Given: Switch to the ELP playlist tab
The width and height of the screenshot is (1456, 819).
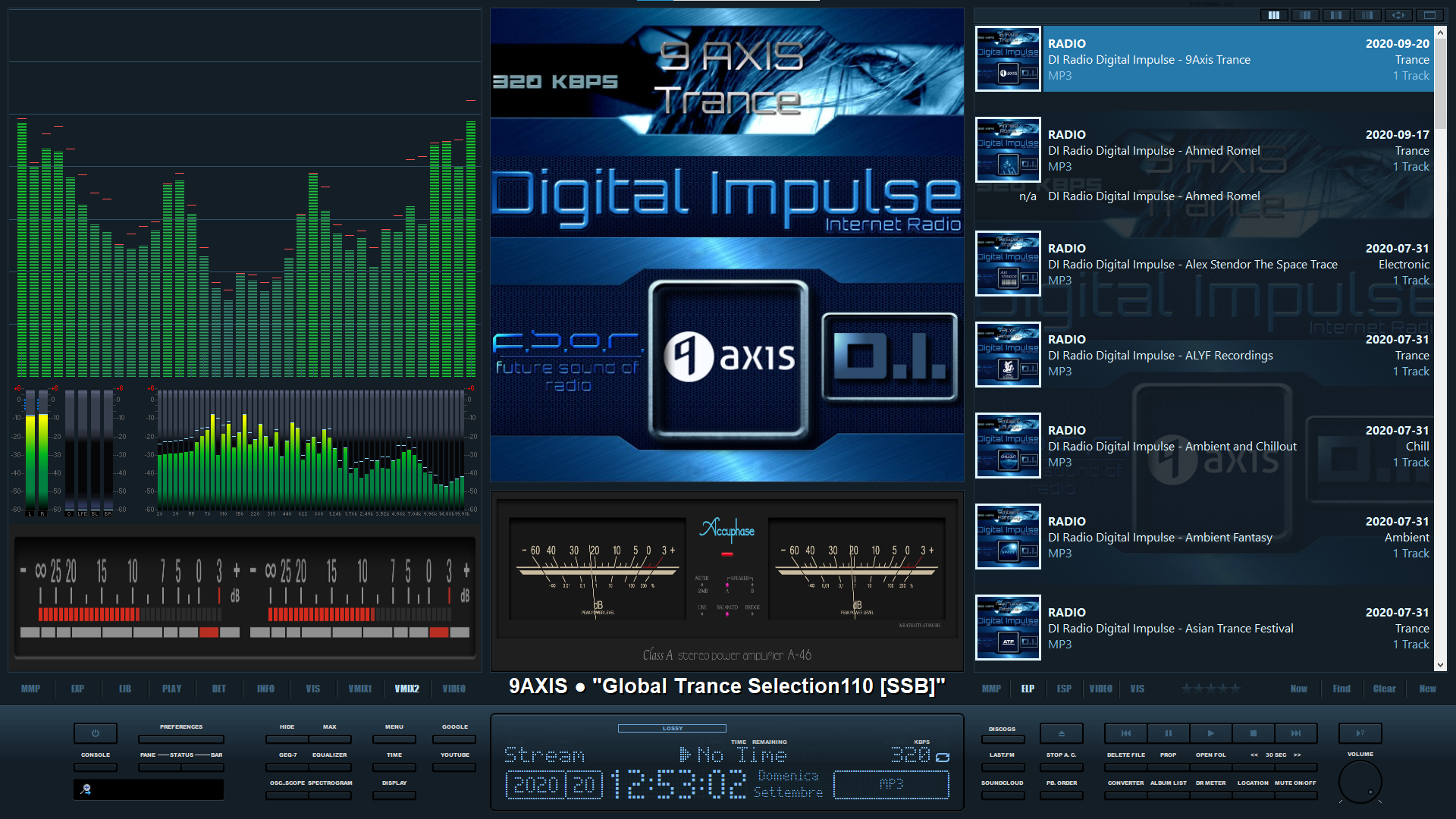Looking at the screenshot, I should (x=1028, y=689).
